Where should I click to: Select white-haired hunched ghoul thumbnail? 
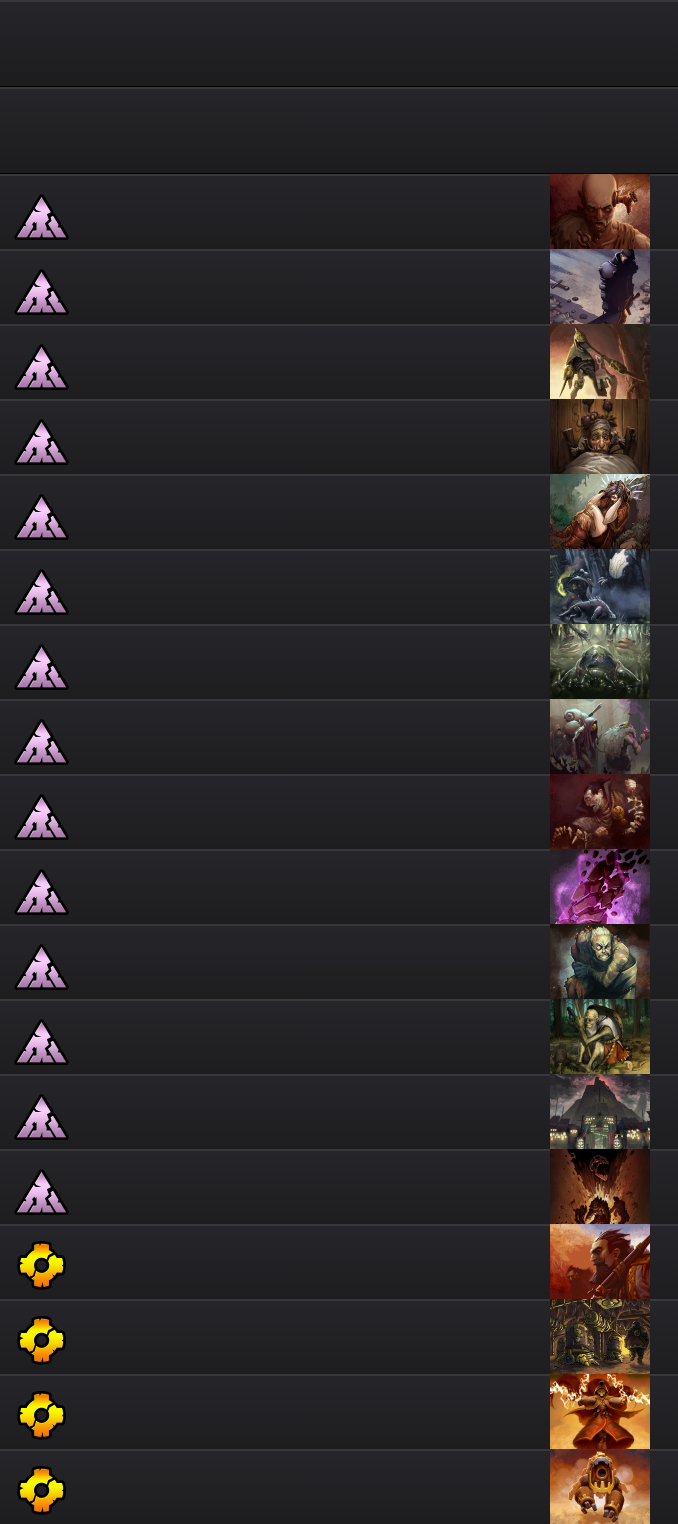click(600, 962)
